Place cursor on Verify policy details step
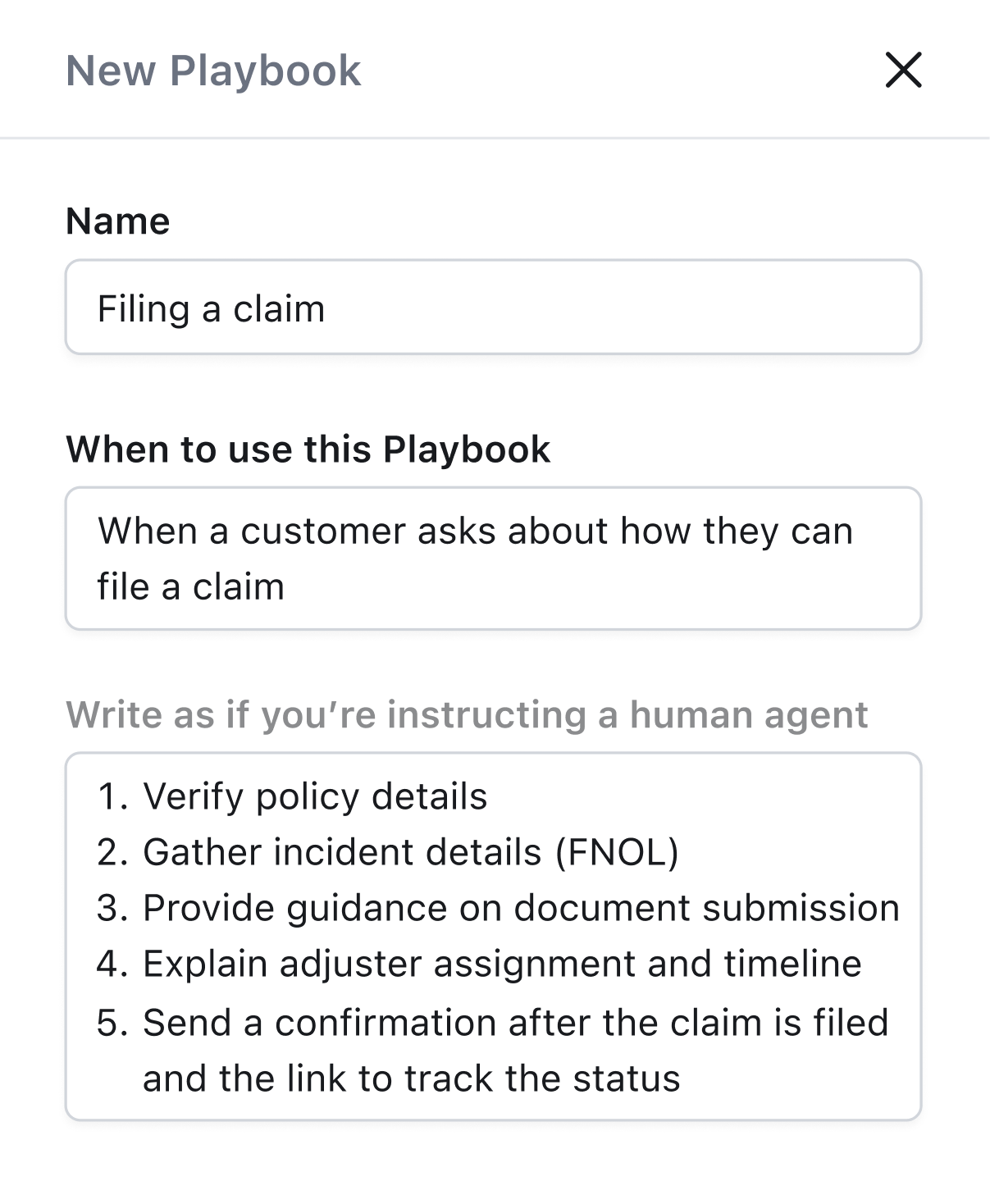Screen dimensions: 990x1204 click(x=315, y=796)
